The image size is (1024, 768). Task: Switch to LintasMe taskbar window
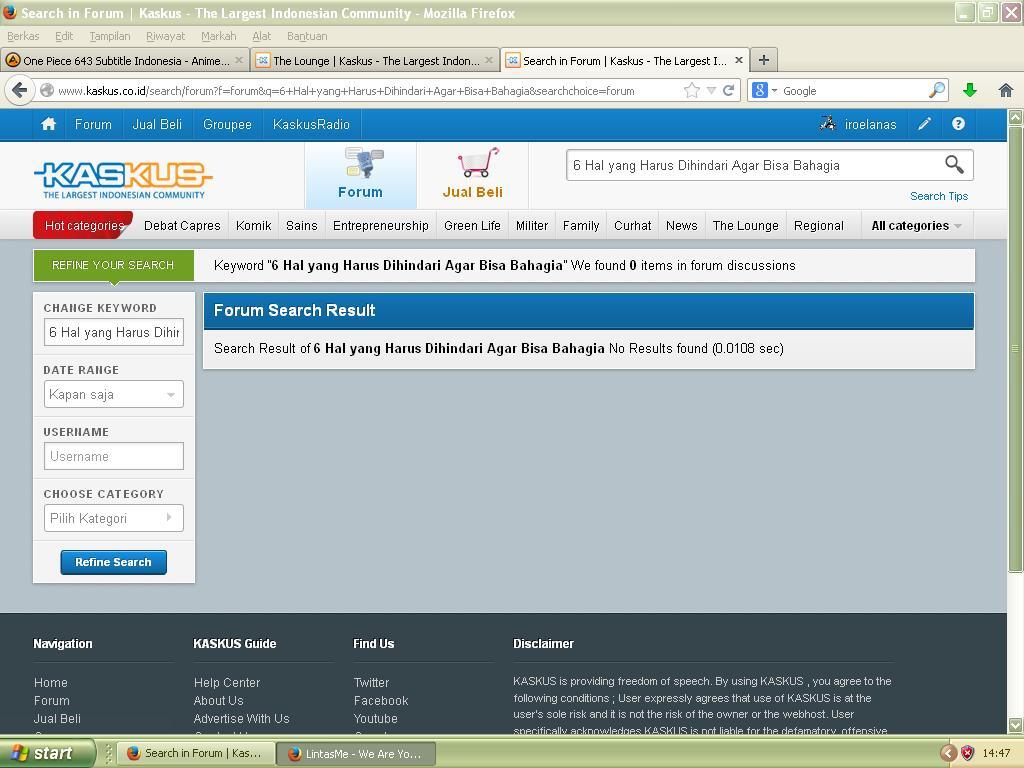click(x=356, y=754)
